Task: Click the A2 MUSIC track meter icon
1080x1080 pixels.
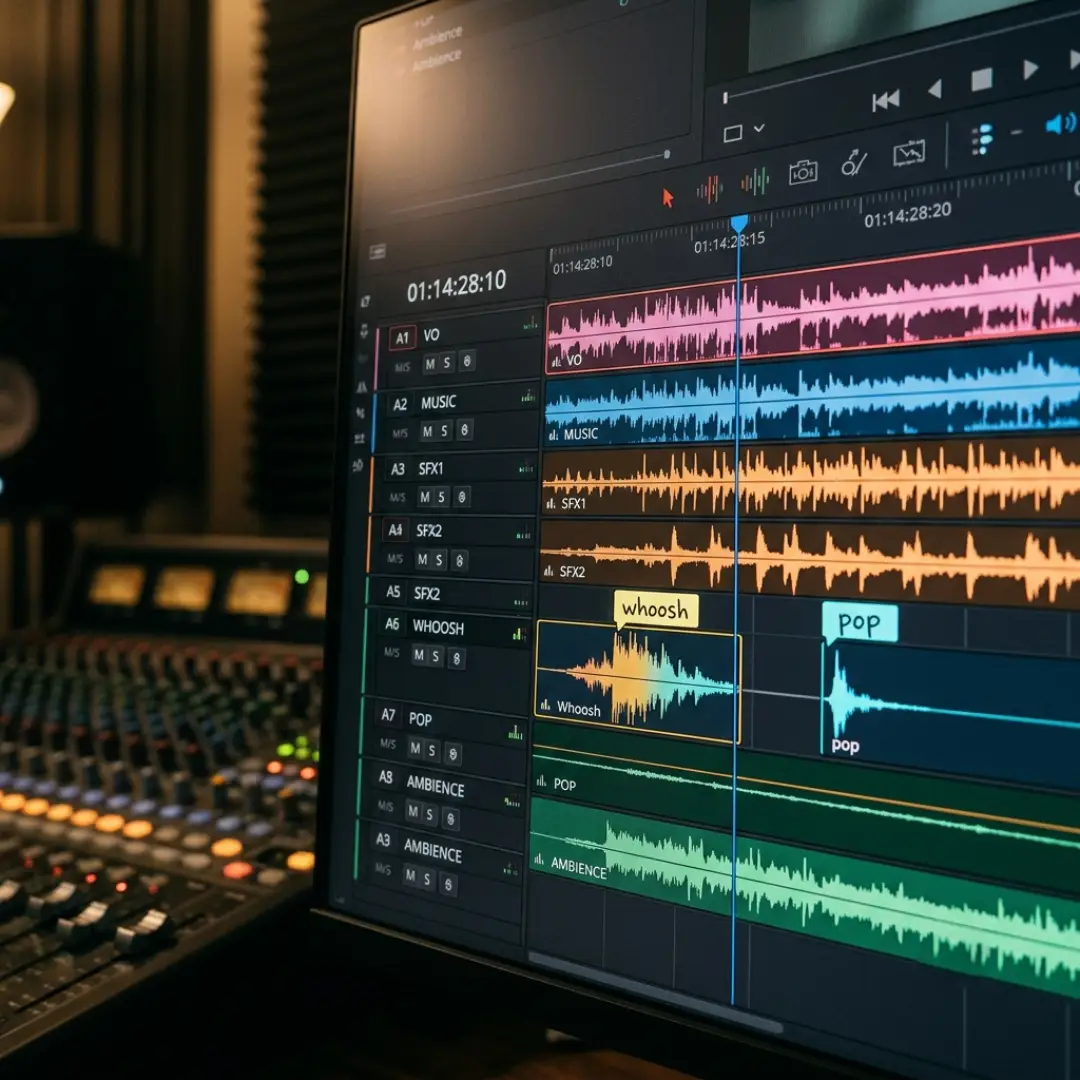Action: pyautogui.click(x=528, y=396)
